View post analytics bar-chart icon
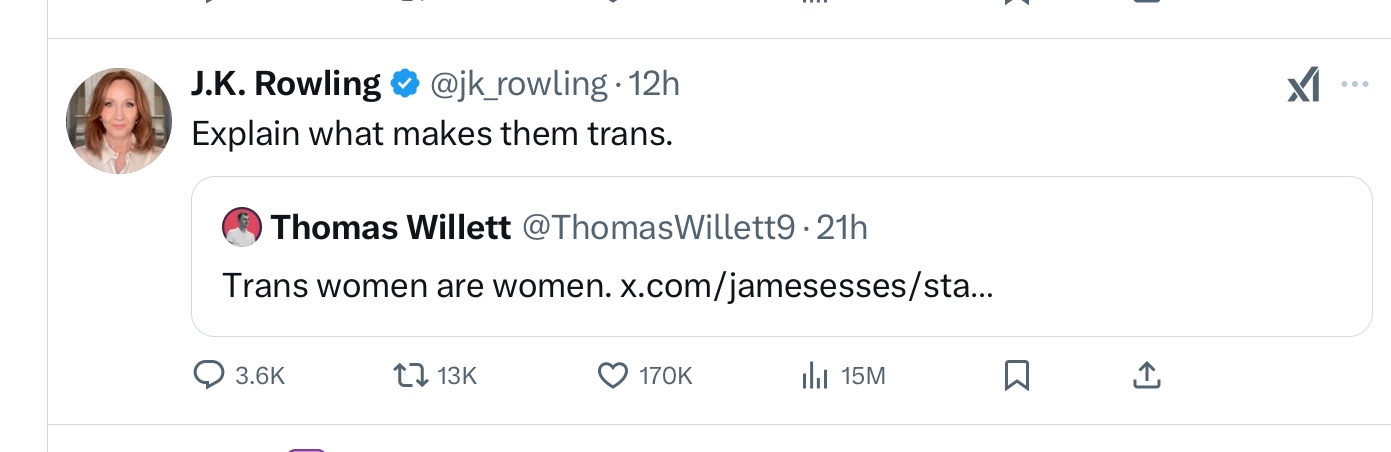 coord(815,375)
